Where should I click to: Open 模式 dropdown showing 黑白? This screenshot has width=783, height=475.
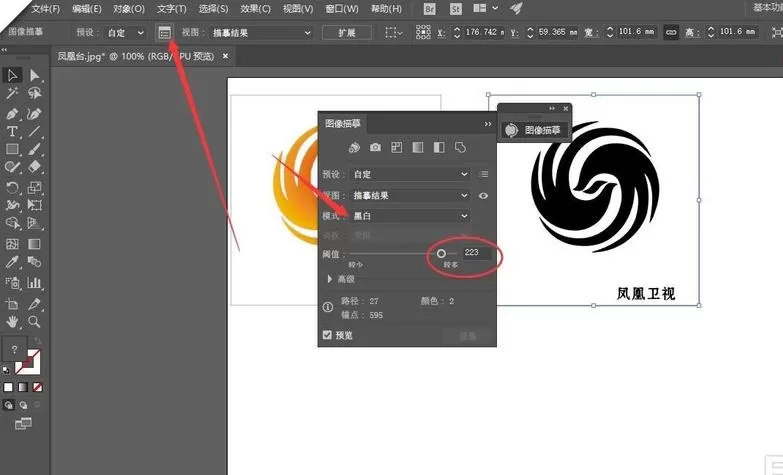point(410,216)
